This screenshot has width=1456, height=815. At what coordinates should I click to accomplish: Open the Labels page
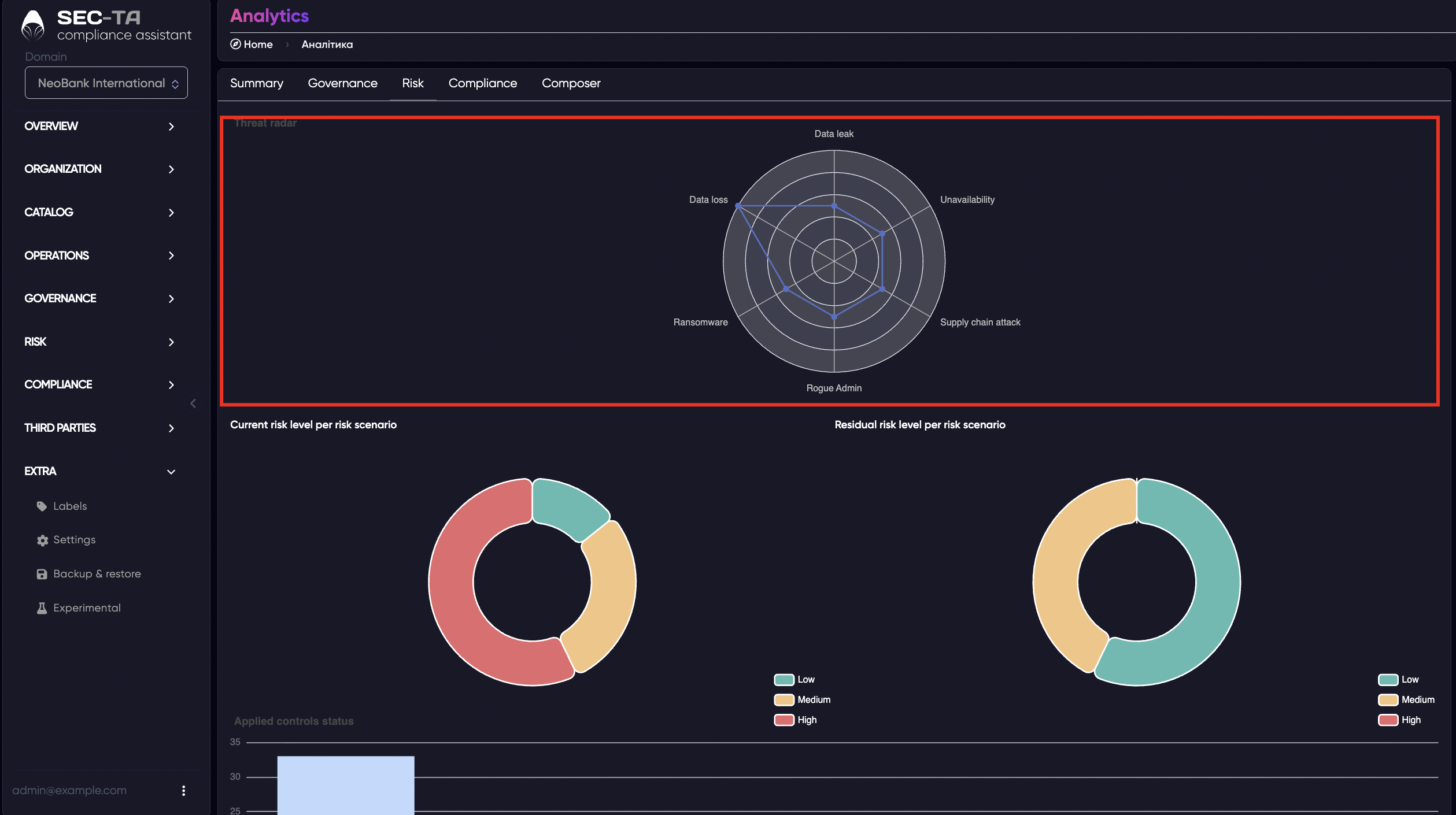[70, 506]
